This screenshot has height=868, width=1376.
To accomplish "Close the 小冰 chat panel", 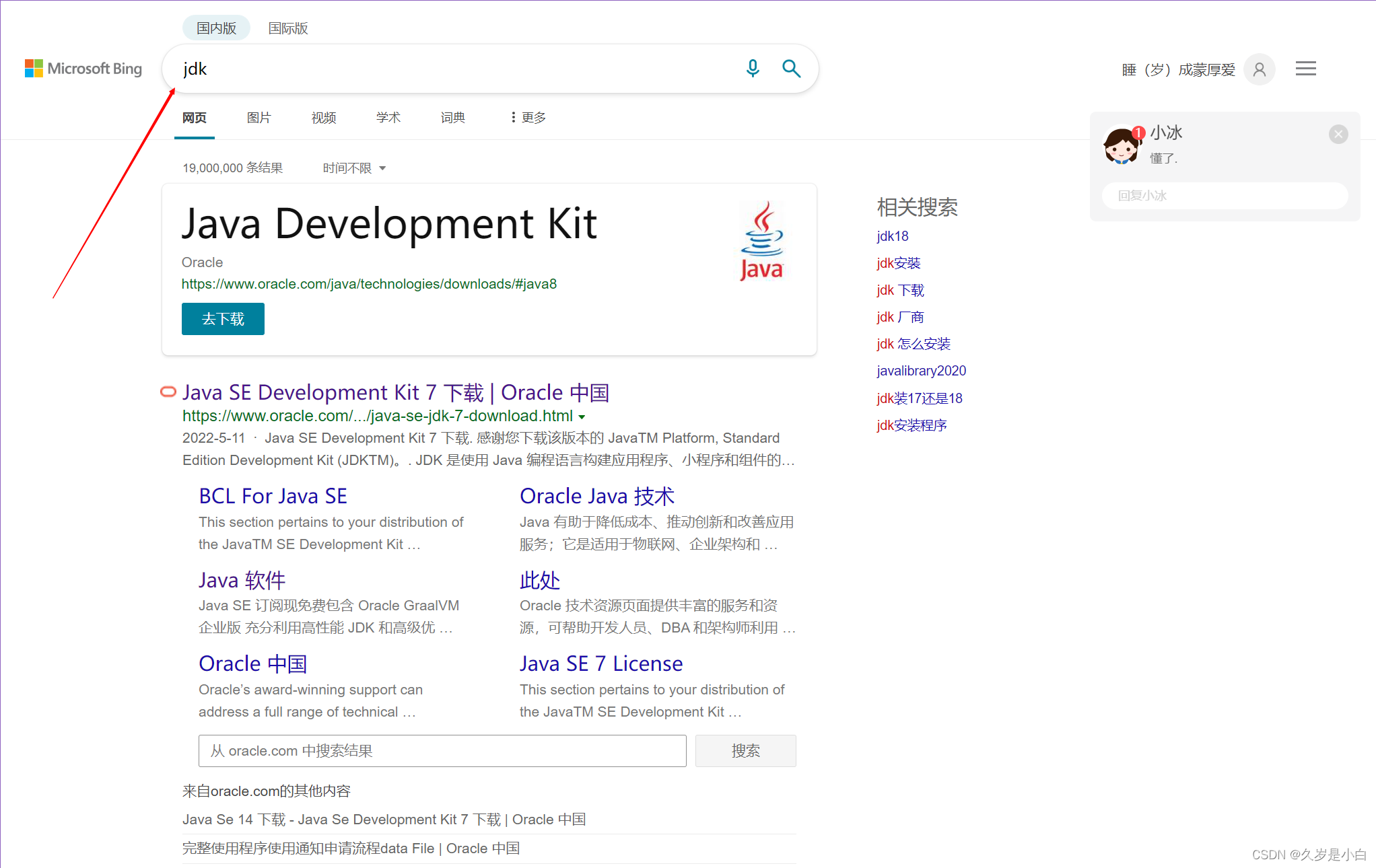I will pyautogui.click(x=1338, y=135).
